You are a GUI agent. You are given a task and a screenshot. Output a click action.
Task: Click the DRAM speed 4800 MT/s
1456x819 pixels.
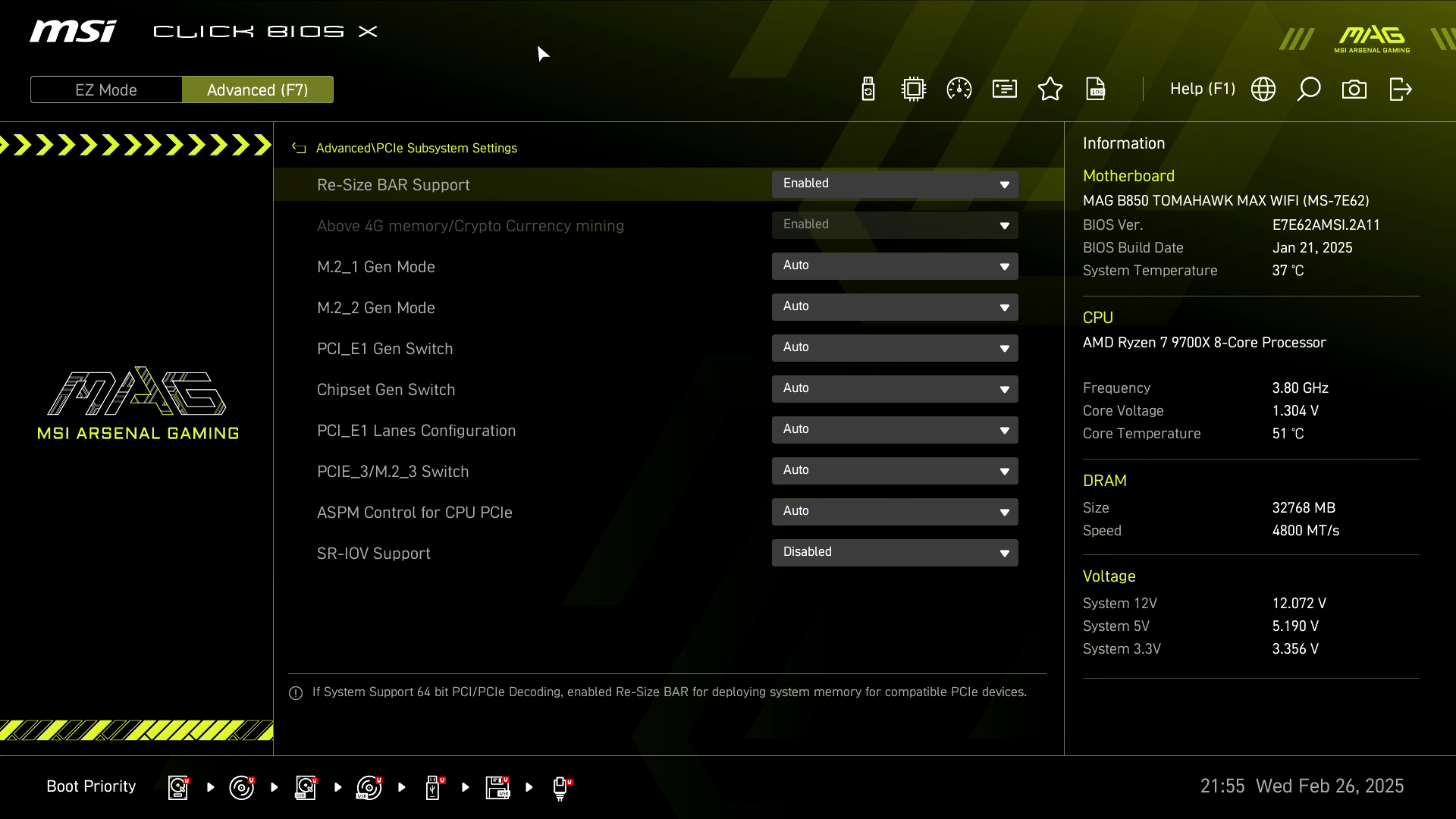point(1305,531)
